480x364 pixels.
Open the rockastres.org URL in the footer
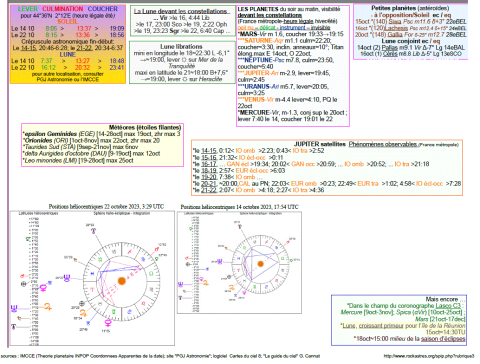pos(429,356)
